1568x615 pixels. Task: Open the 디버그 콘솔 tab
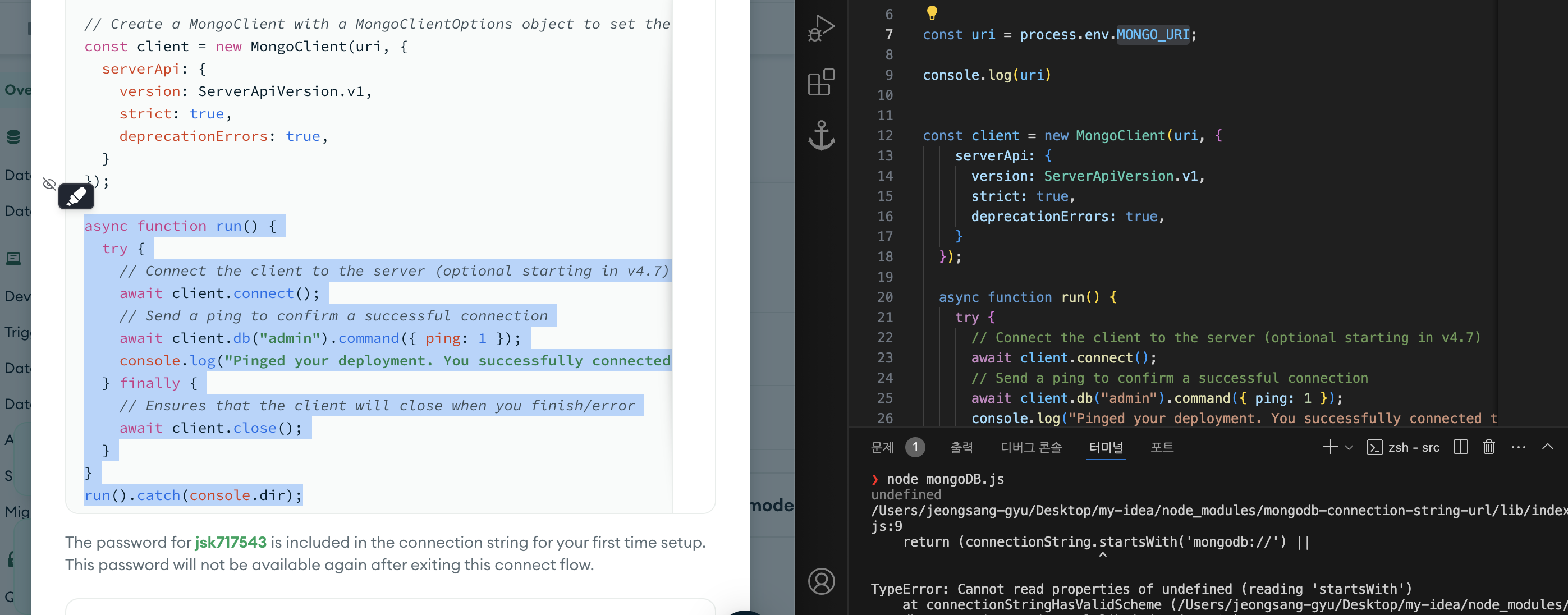coord(1030,447)
